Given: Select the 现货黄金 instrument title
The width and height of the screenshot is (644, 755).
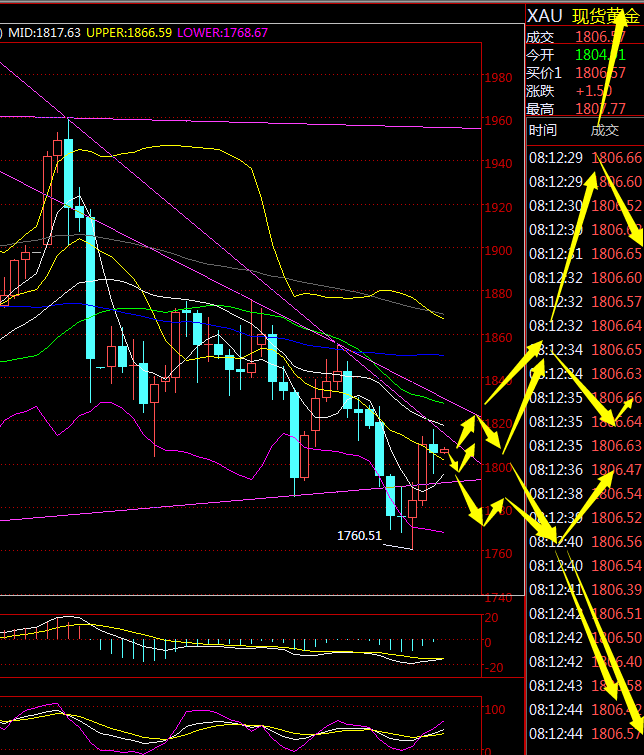Looking at the screenshot, I should pos(605,16).
